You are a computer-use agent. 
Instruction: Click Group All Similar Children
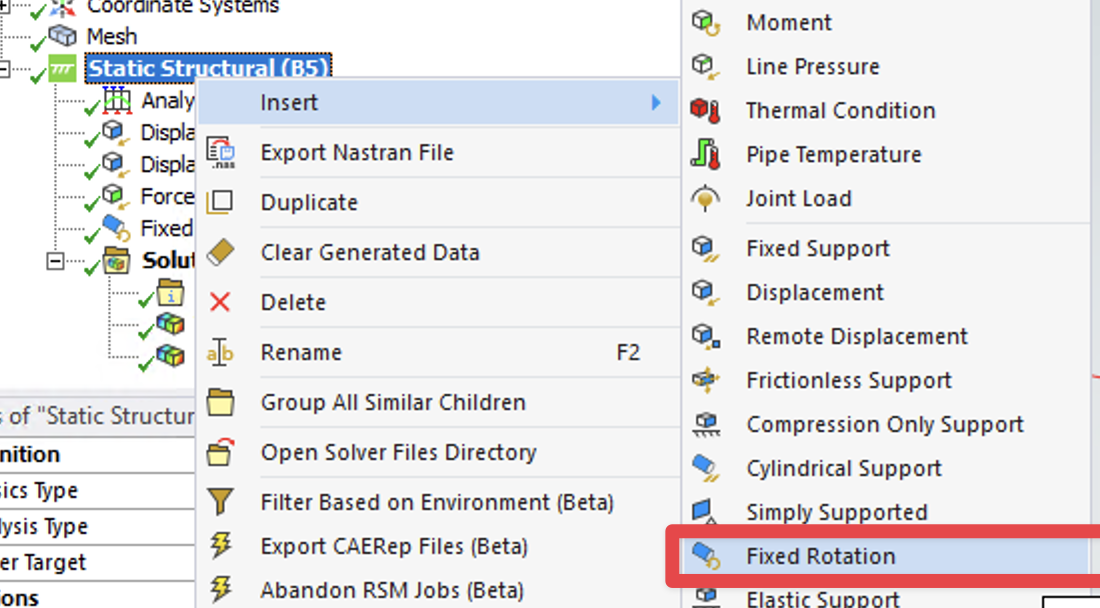392,402
